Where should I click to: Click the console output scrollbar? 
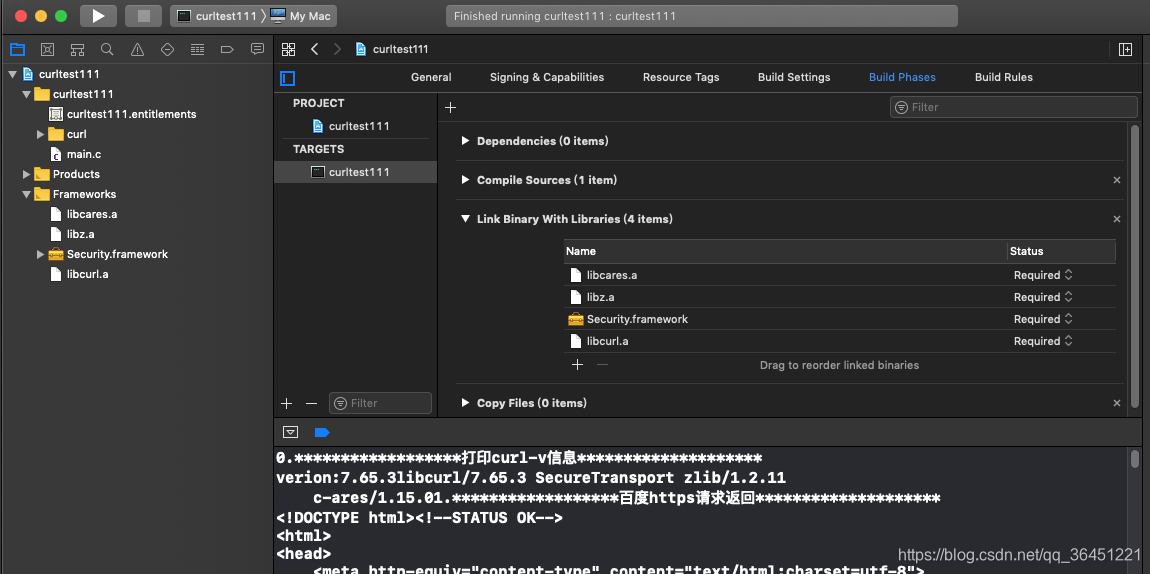[1135, 459]
